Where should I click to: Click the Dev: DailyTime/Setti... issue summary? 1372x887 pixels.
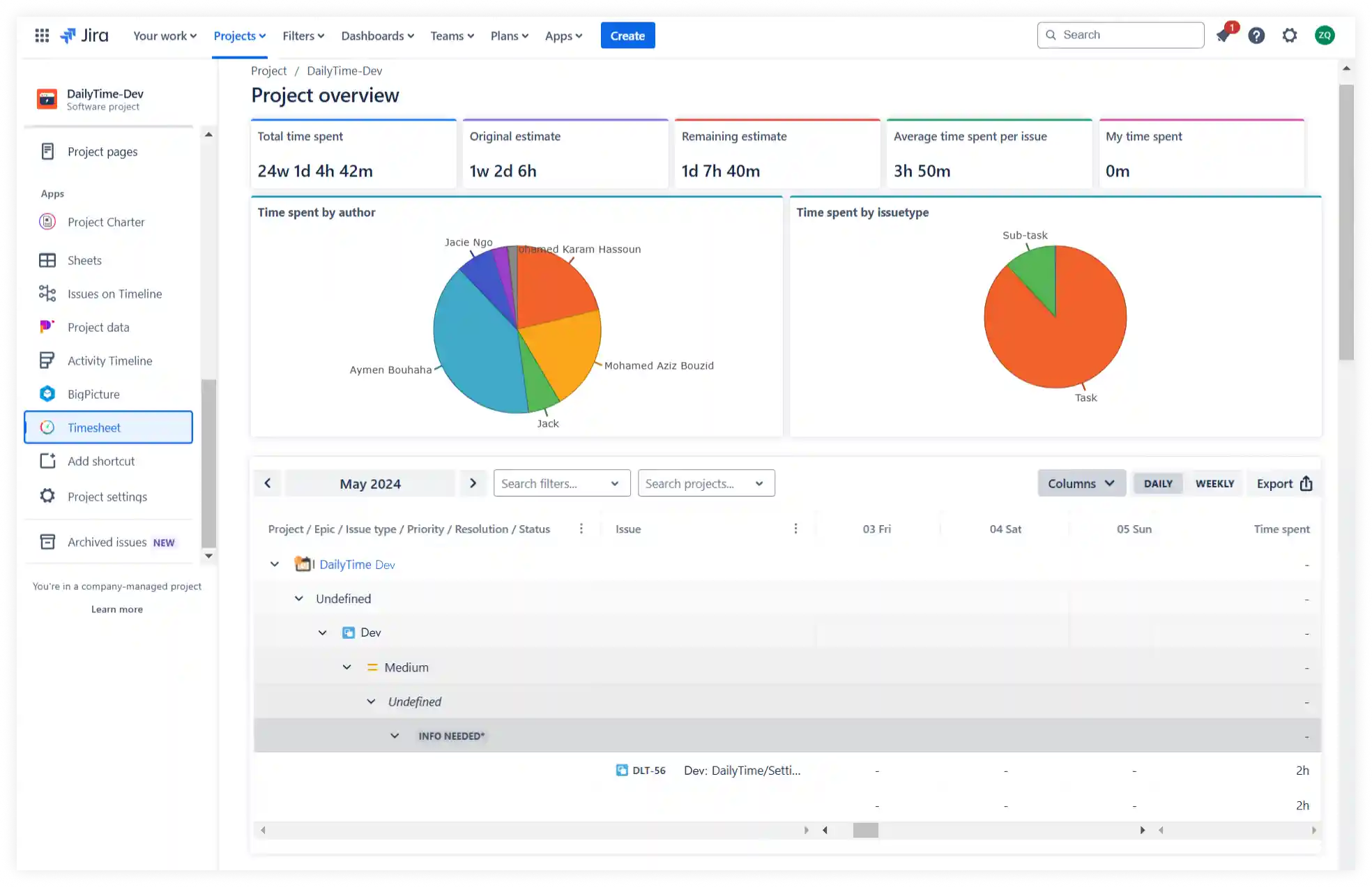tap(742, 770)
